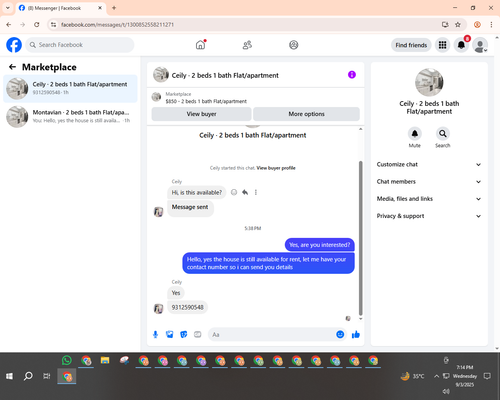
Task: Select the Messenger | Facebook tab
Action: pos(61,8)
